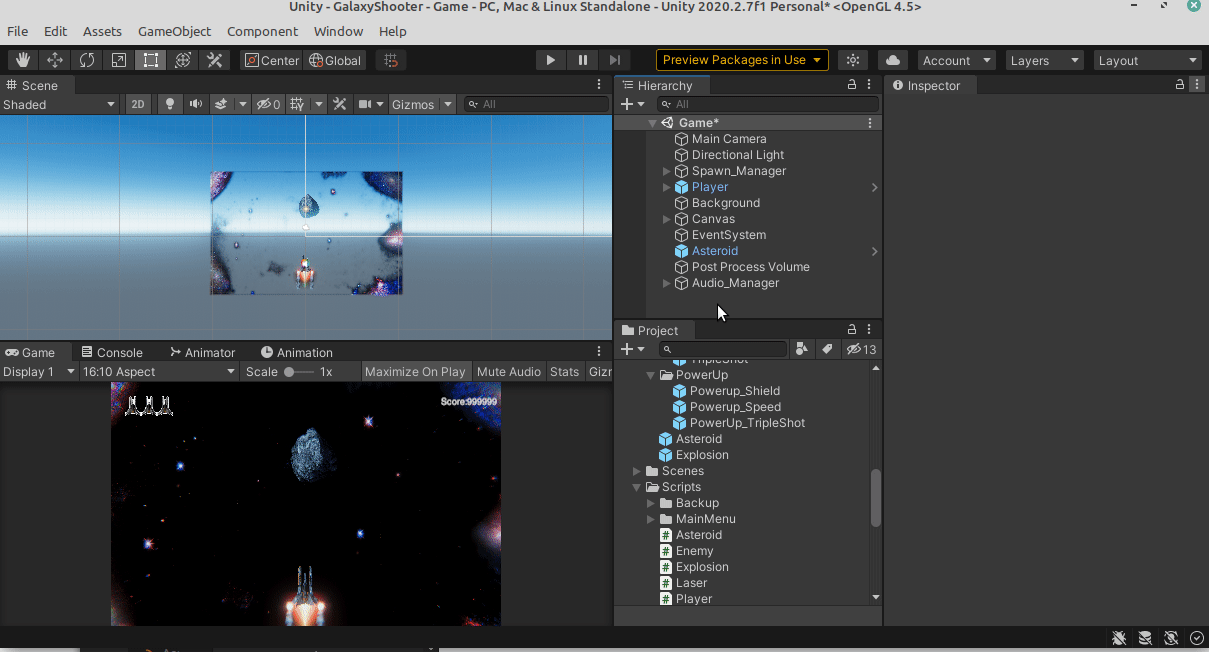Open the GameObject menu
Viewport: 1209px width, 652px height.
pos(174,31)
